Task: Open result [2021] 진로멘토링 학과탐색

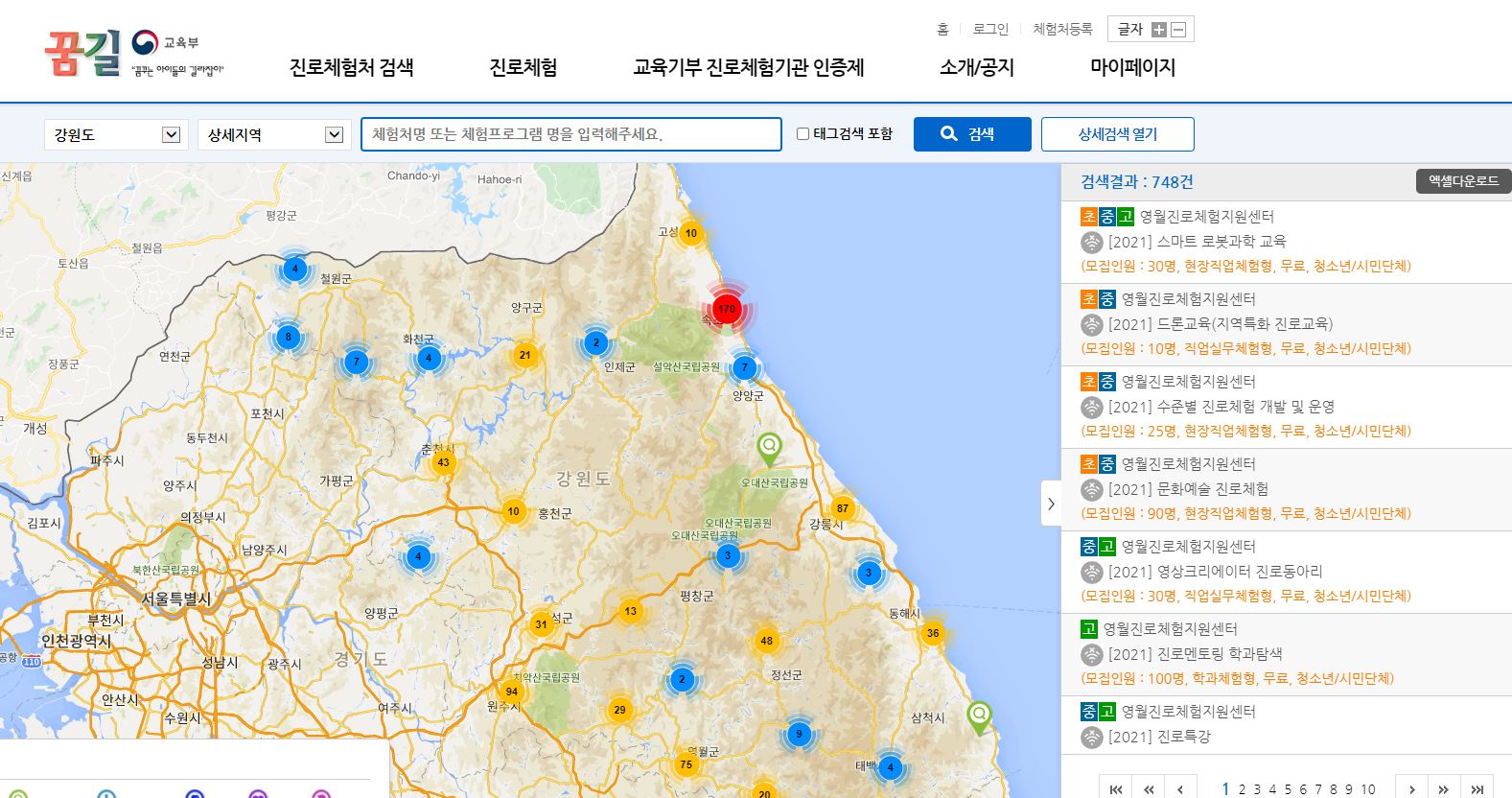Action: pyautogui.click(x=1196, y=654)
